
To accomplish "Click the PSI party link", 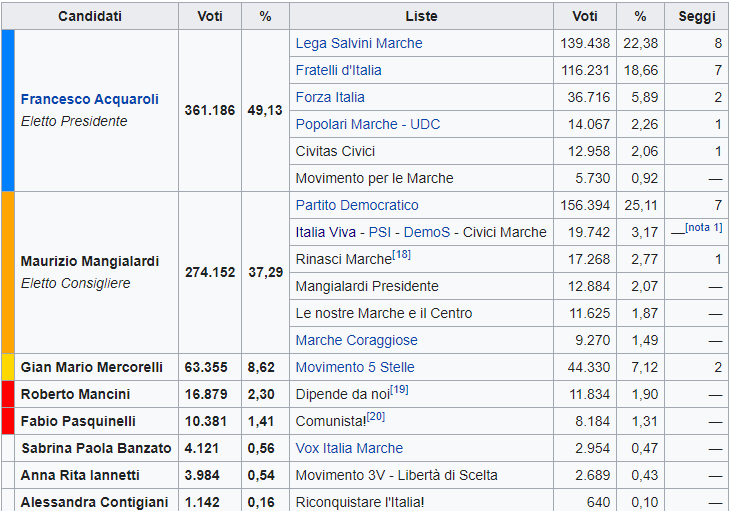I will point(380,232).
